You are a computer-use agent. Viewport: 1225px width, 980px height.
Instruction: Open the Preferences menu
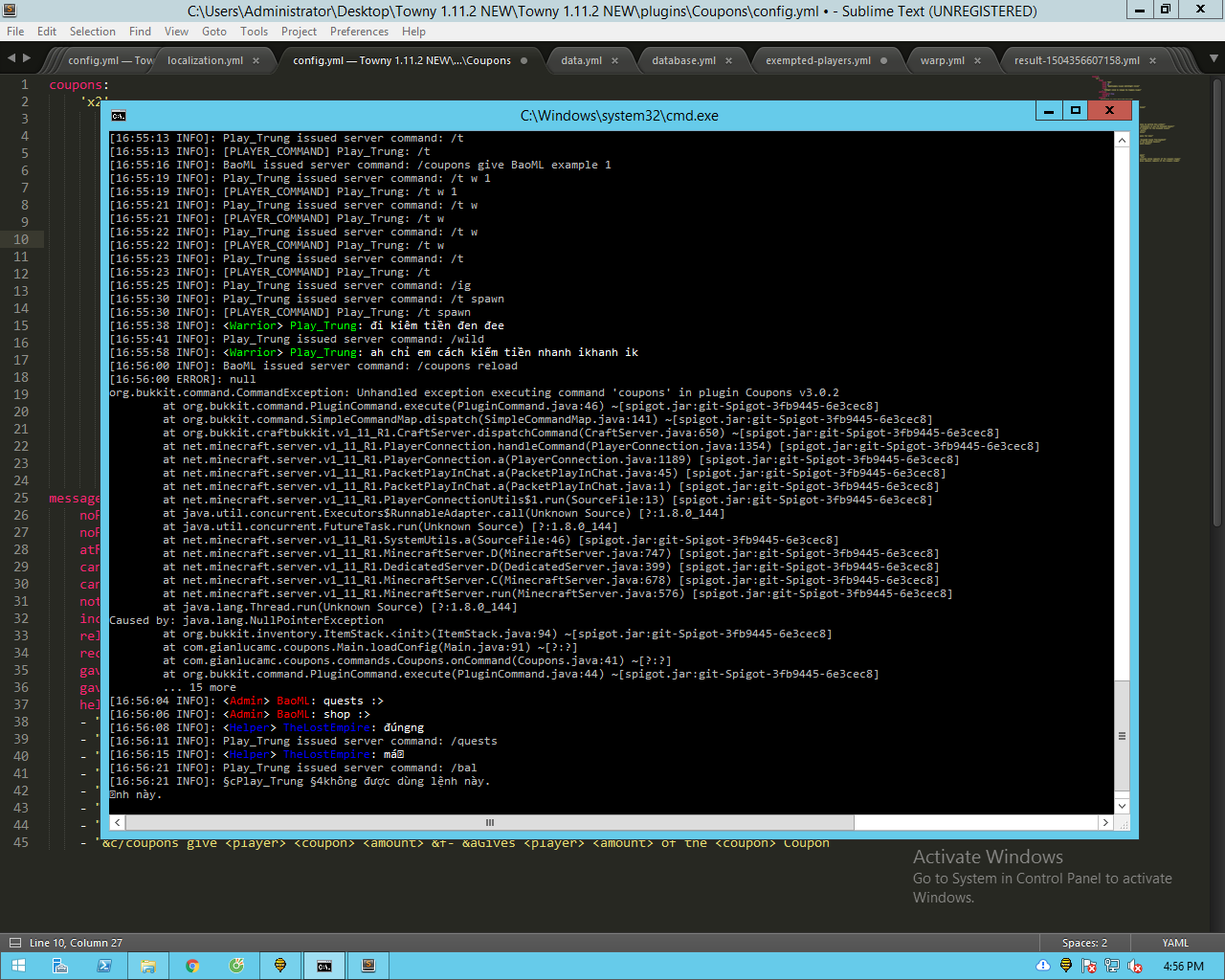pos(359,32)
